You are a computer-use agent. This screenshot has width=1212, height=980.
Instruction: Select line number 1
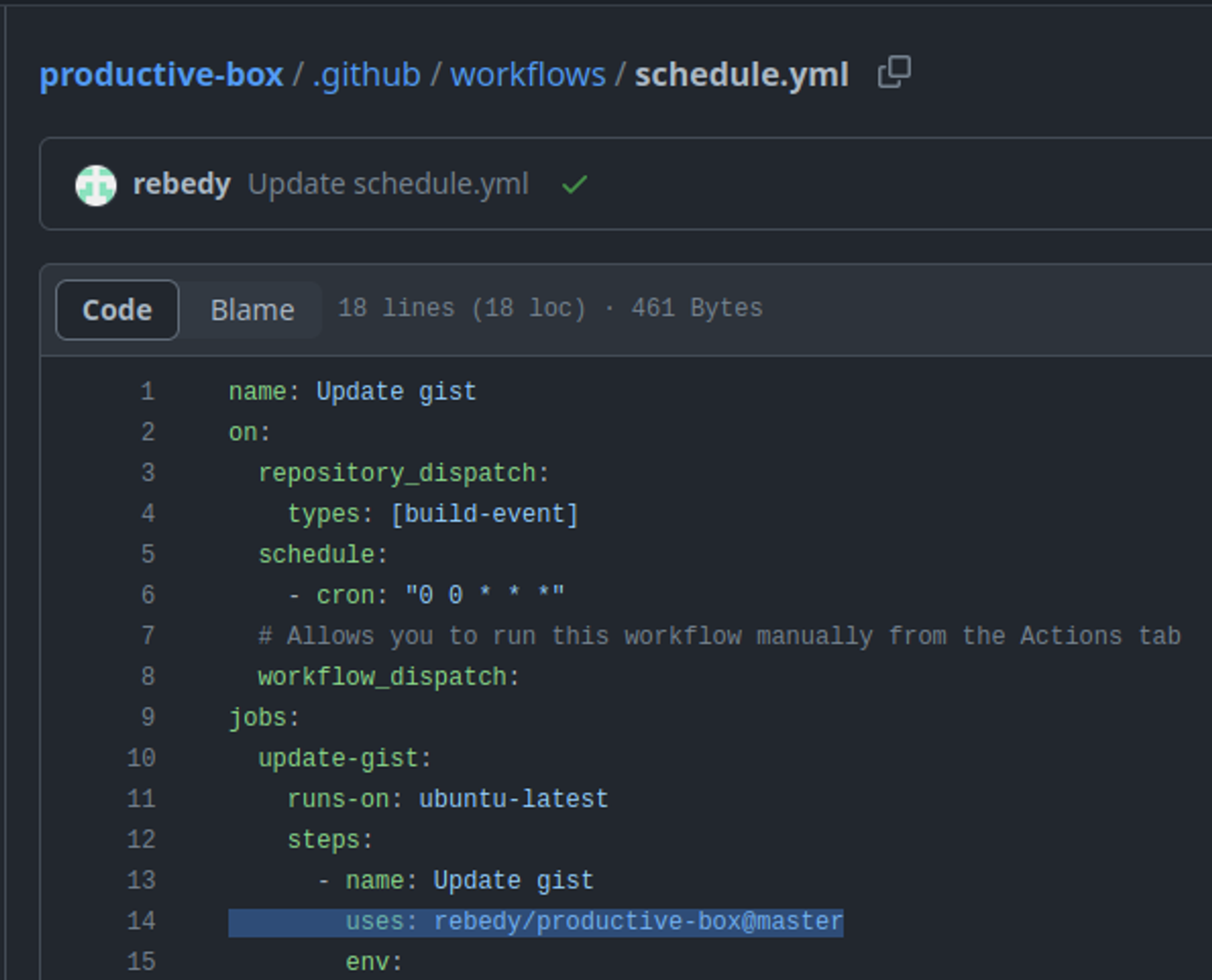click(148, 392)
